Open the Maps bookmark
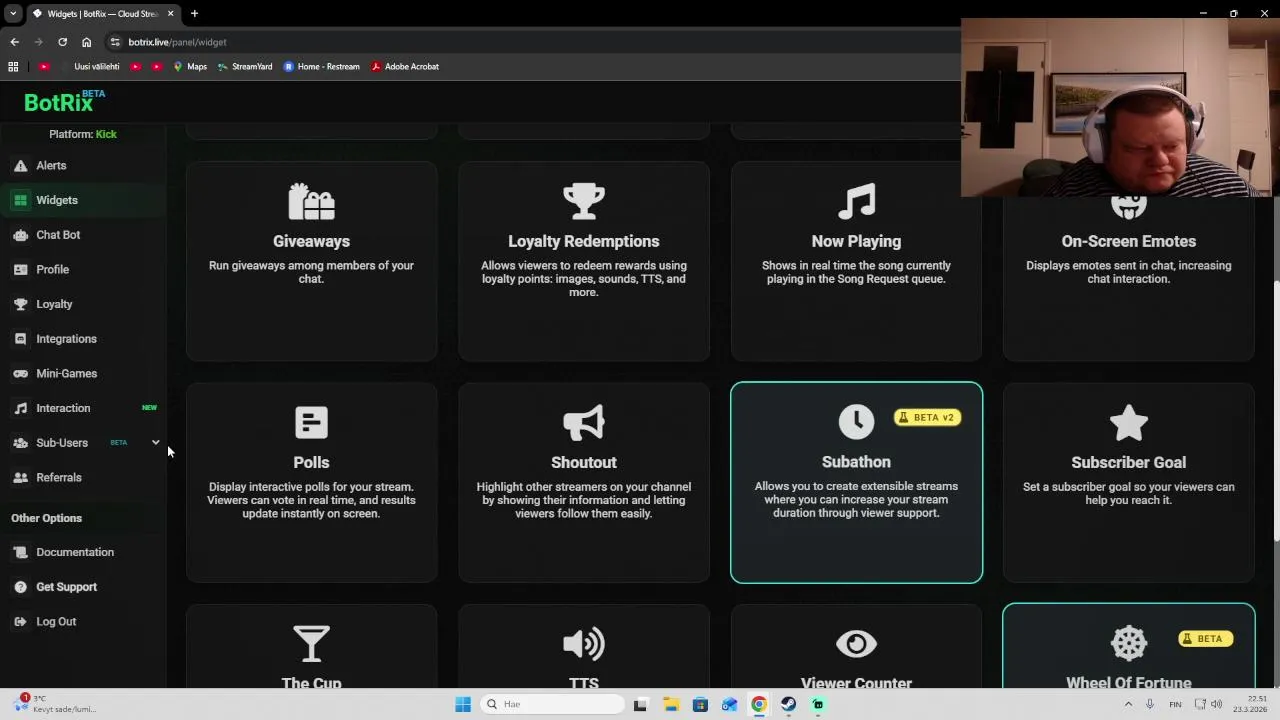The width and height of the screenshot is (1280, 720). click(x=190, y=67)
